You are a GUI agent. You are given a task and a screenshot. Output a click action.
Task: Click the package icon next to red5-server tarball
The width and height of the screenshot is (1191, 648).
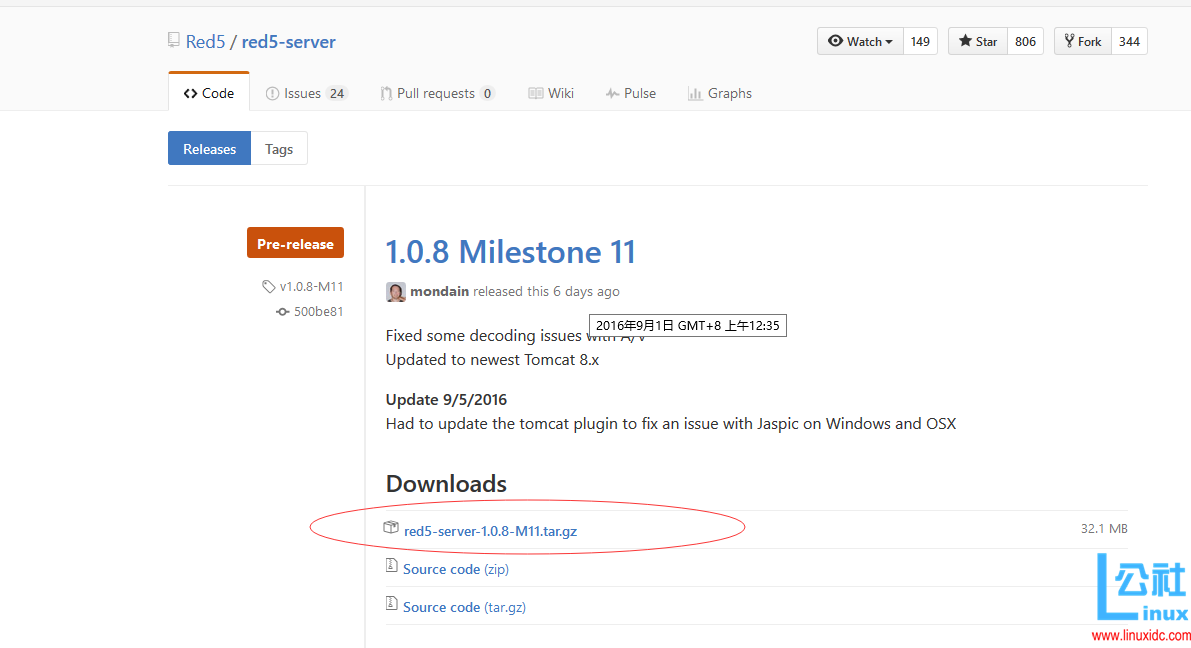coord(391,528)
